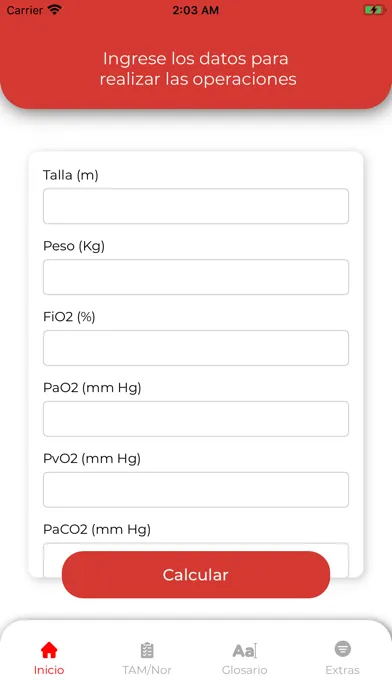Select the FiO2 (%) input box
Screen dimensions: 392x696
coord(196,348)
